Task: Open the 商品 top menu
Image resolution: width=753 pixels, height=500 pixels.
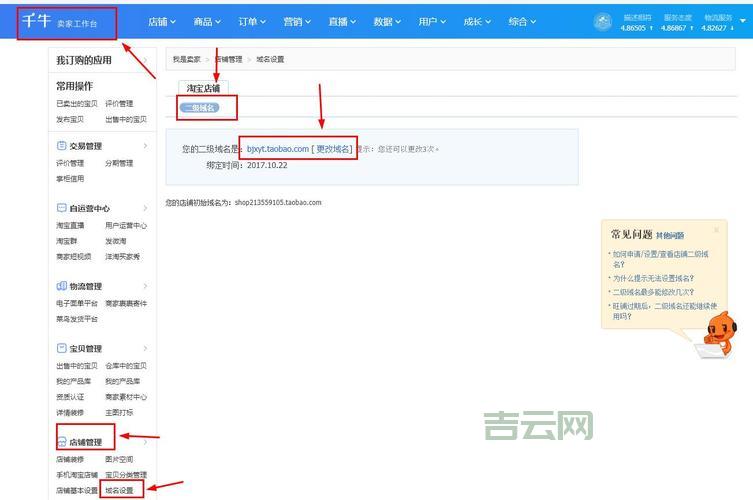Action: (x=207, y=22)
